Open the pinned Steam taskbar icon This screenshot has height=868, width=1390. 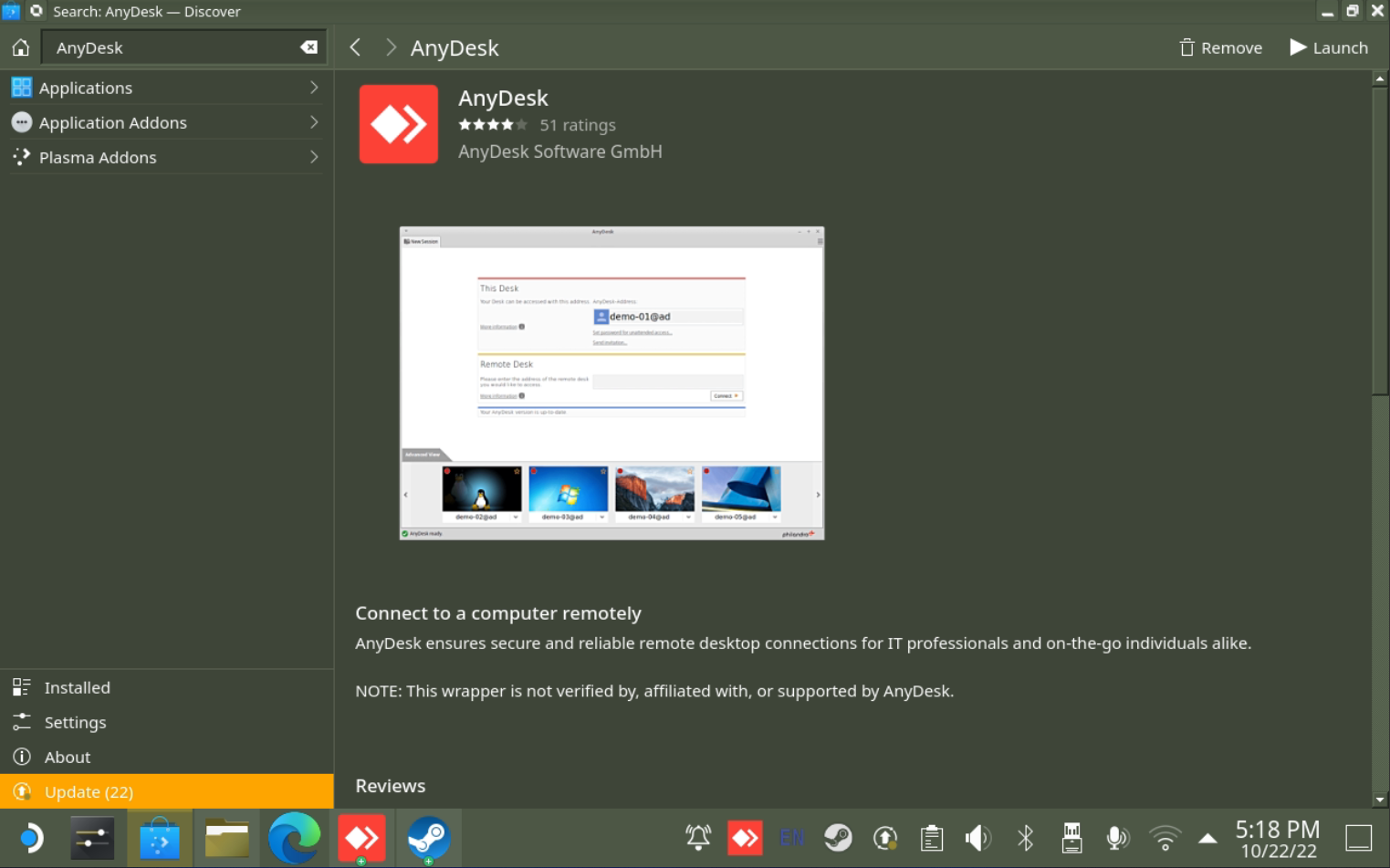coord(428,838)
